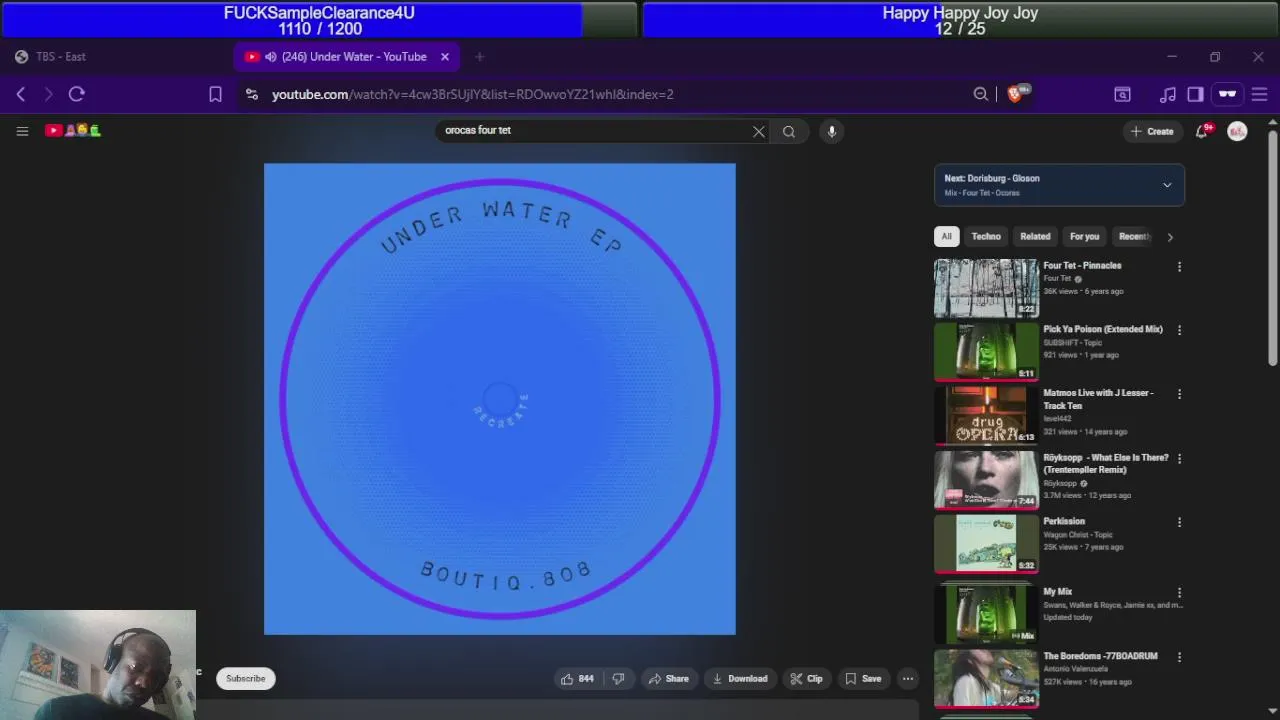Download the video
The width and height of the screenshot is (1280, 720).
coord(740,679)
